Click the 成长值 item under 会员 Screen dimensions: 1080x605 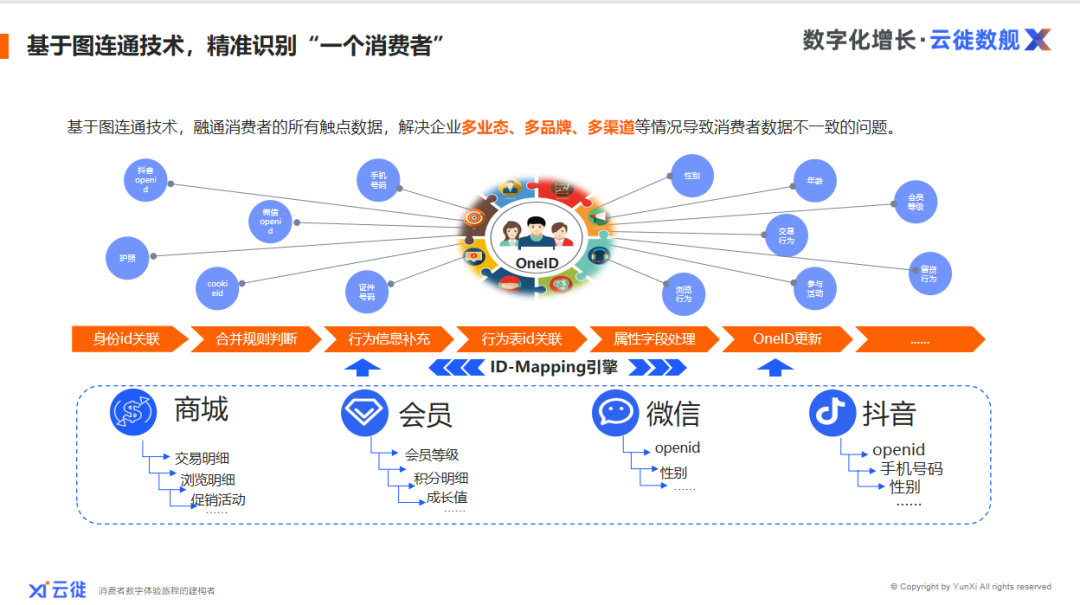click(x=447, y=498)
